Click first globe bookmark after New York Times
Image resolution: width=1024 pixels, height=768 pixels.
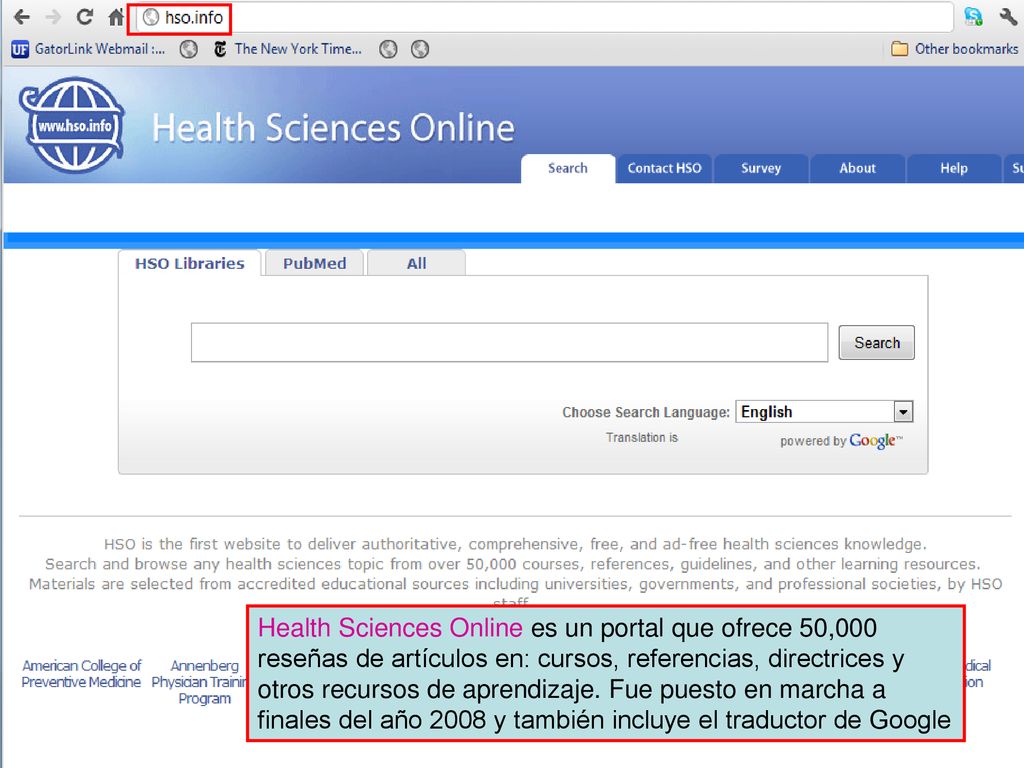pyautogui.click(x=389, y=49)
